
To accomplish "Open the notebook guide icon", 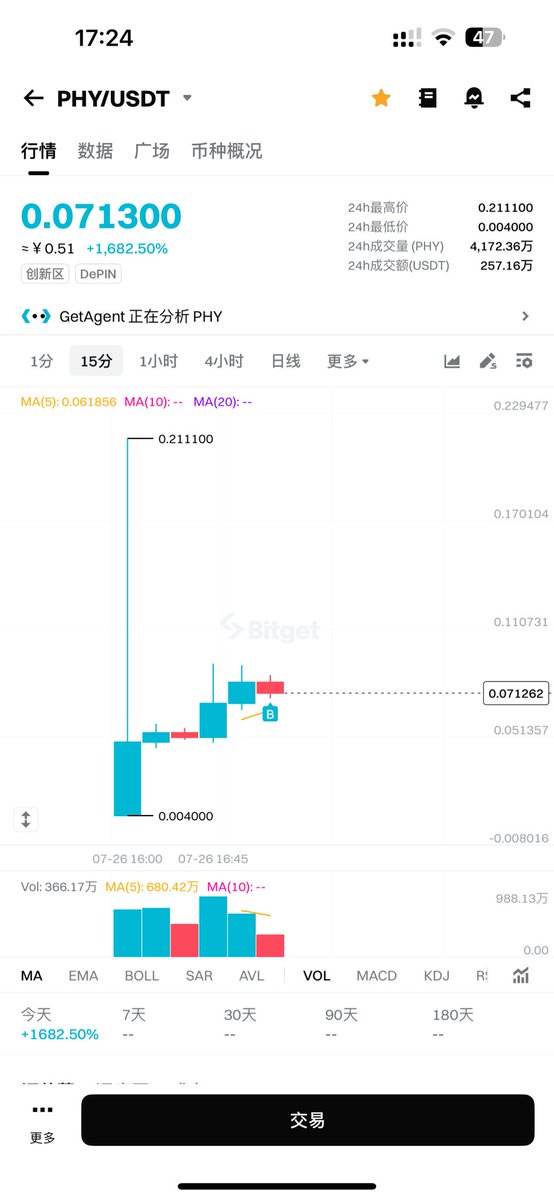I will click(x=428, y=98).
